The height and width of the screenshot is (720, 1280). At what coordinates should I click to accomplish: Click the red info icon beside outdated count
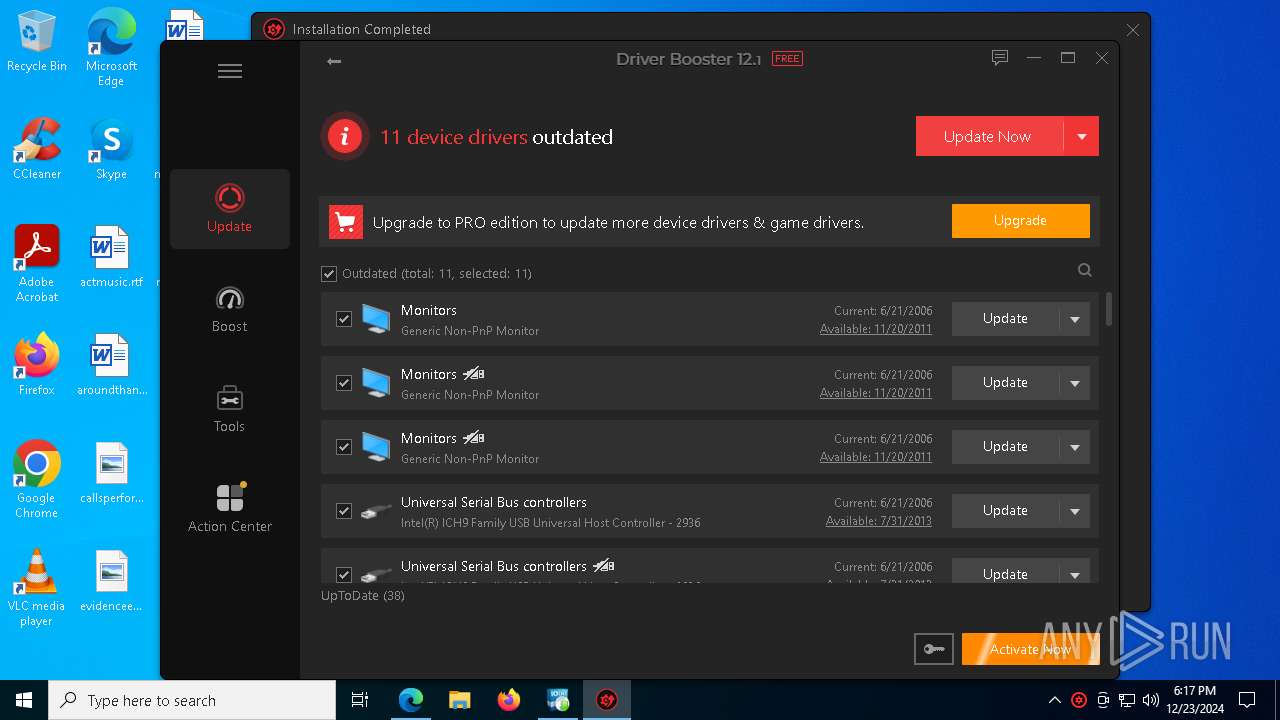tap(345, 137)
